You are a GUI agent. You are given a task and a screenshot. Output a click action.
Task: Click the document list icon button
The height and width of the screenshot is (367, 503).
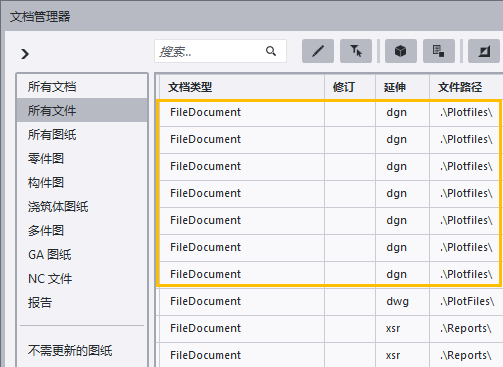[x=439, y=51]
